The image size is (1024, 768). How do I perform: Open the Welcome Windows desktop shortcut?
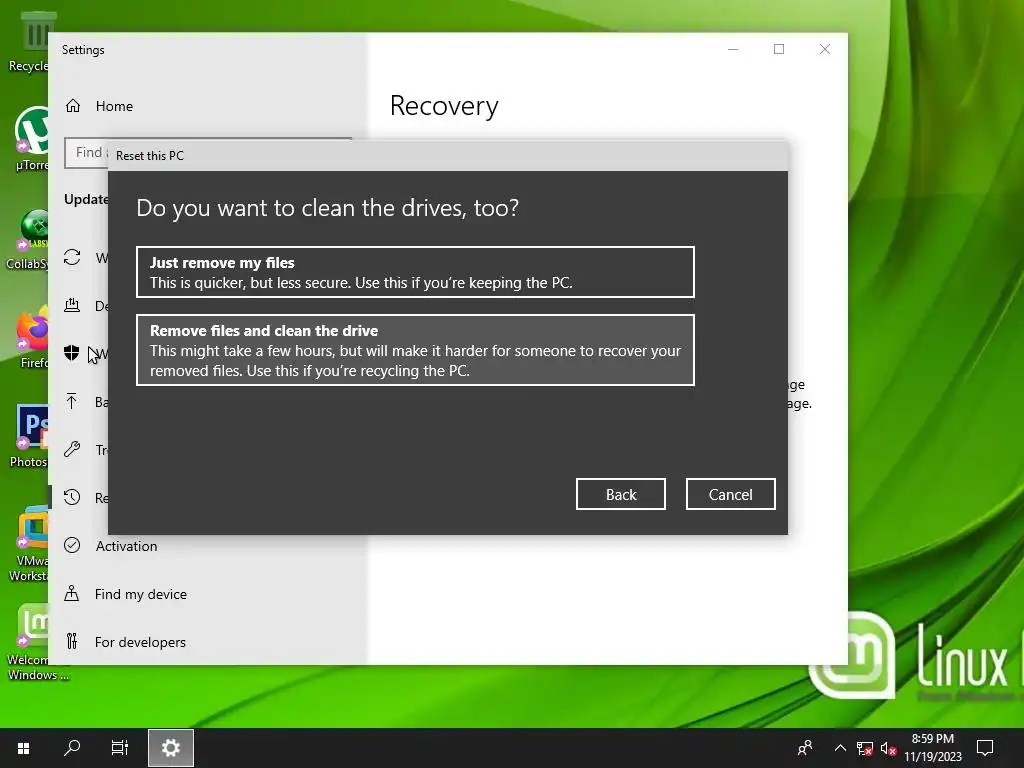pyautogui.click(x=33, y=643)
